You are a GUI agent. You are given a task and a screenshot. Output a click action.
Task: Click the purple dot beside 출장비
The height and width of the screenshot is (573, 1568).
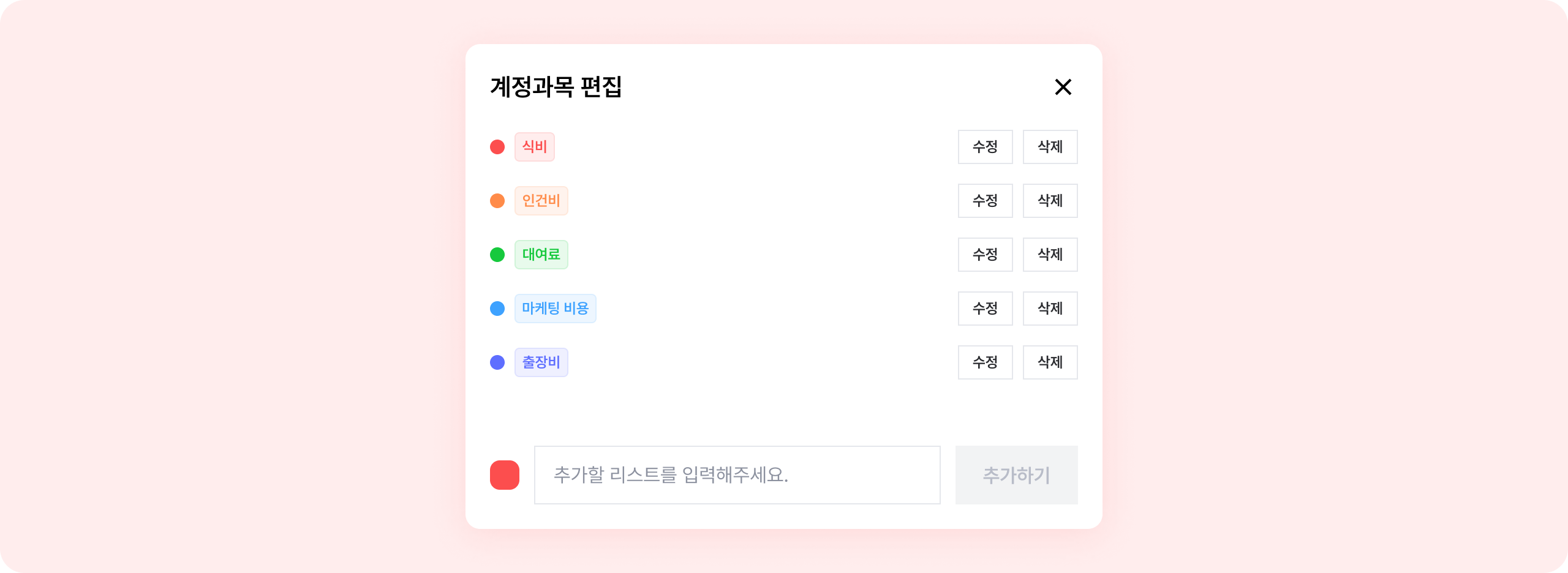[x=497, y=362]
